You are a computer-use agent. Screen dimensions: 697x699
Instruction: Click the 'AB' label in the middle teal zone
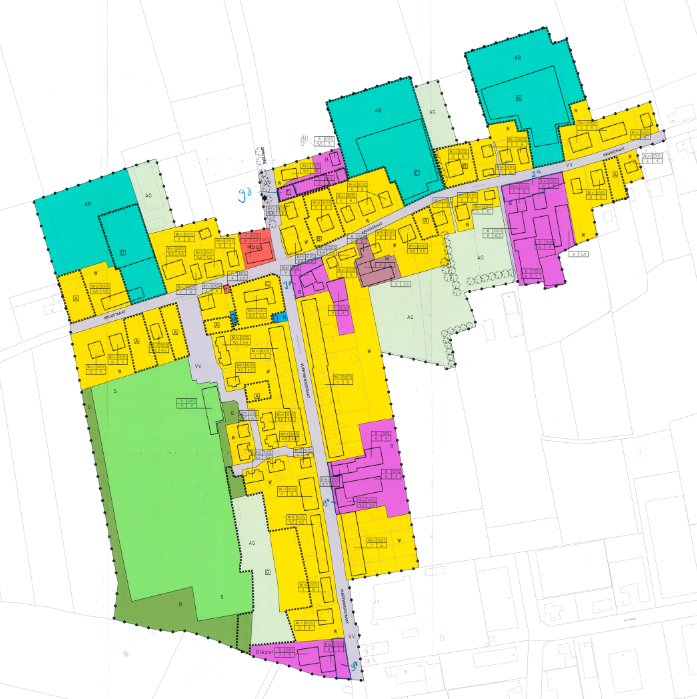tap(378, 110)
